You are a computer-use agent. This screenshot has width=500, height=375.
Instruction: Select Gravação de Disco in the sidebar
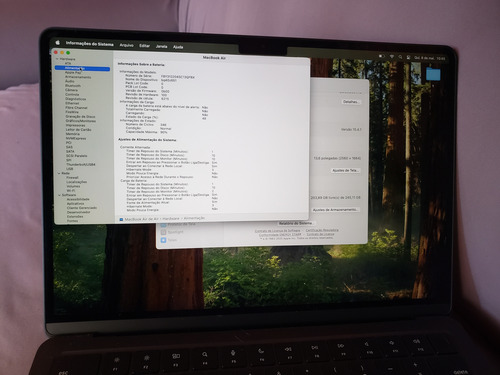tap(80, 117)
